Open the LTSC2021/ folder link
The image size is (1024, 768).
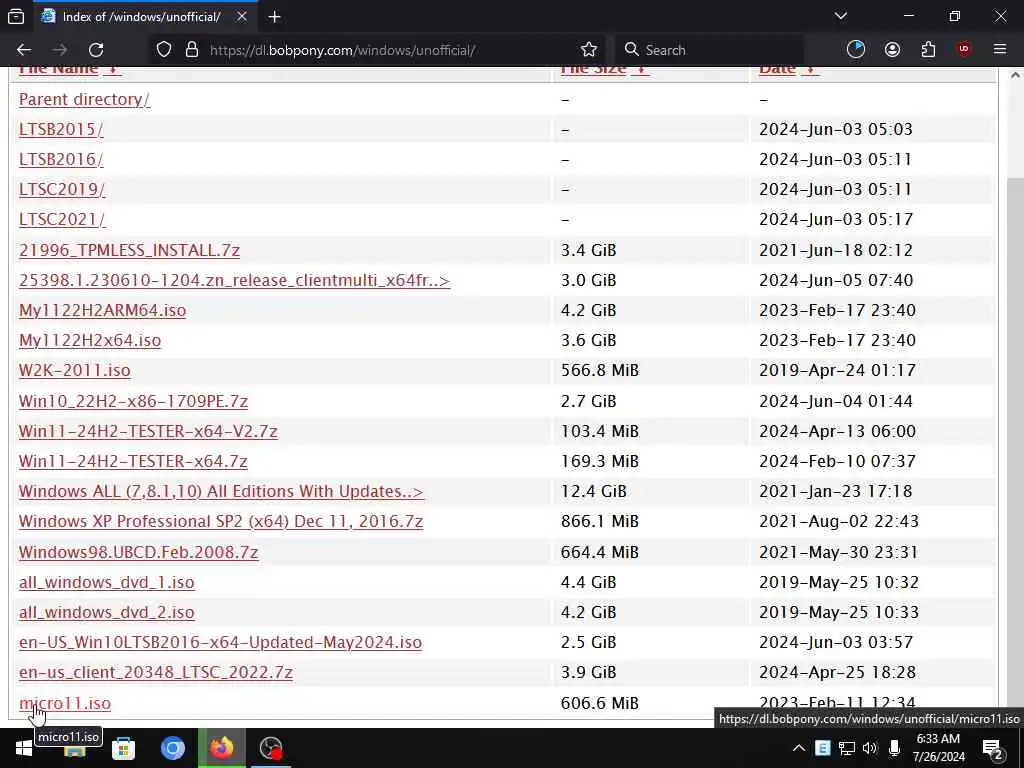coord(62,219)
